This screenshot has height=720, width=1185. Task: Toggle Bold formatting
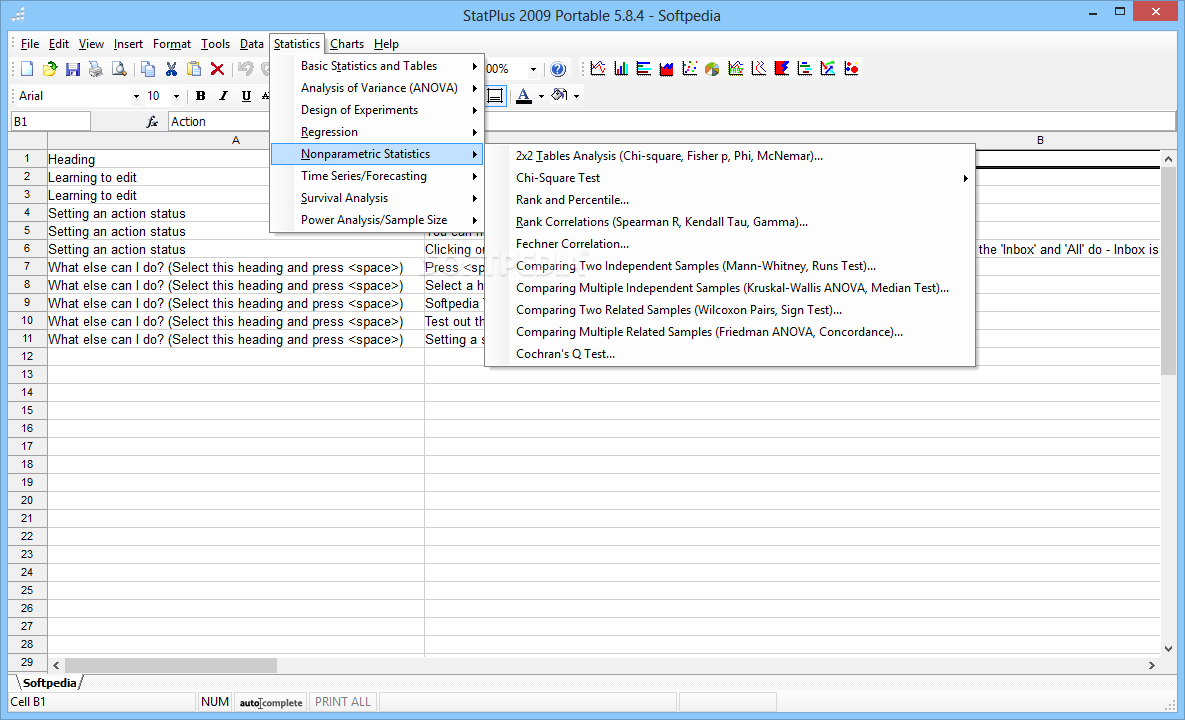pyautogui.click(x=200, y=96)
